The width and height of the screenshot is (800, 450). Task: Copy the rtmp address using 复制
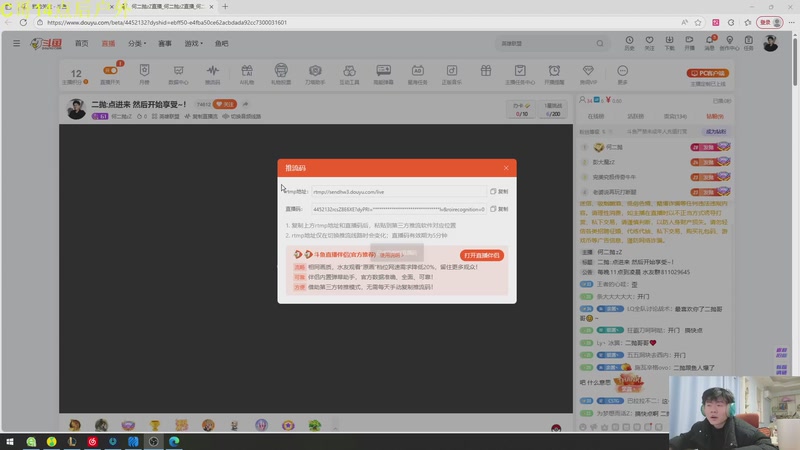click(x=499, y=192)
